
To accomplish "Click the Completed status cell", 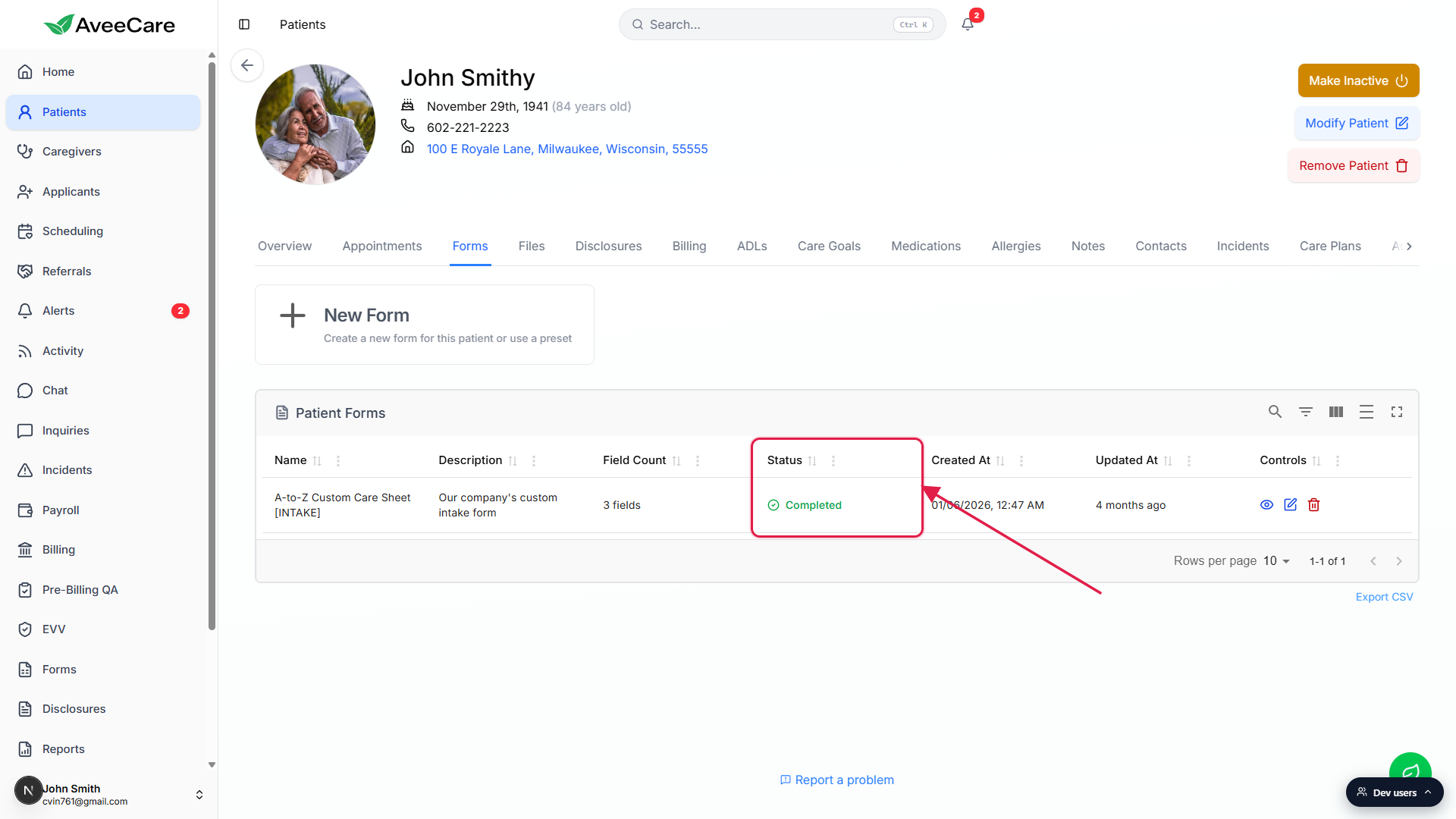I will 805,505.
